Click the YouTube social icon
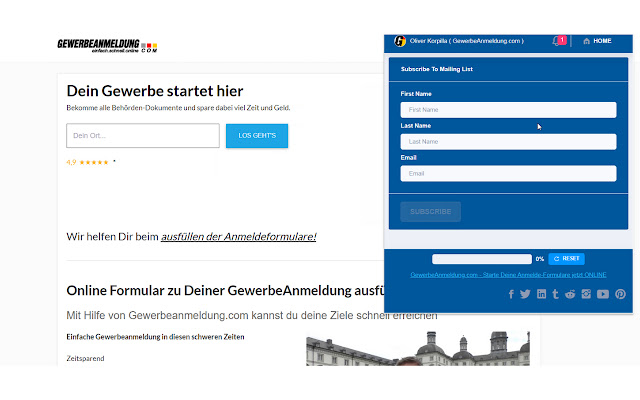640x400 pixels. [x=603, y=294]
